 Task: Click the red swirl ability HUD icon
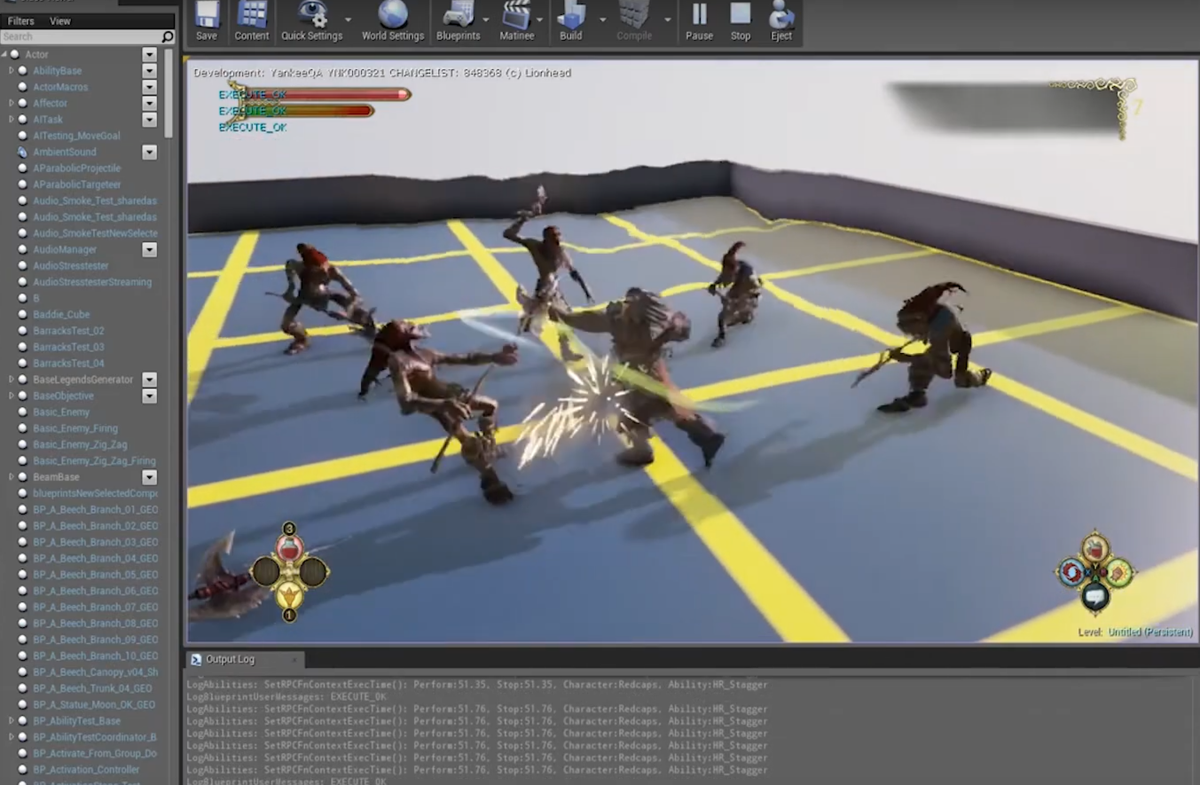click(x=1071, y=572)
